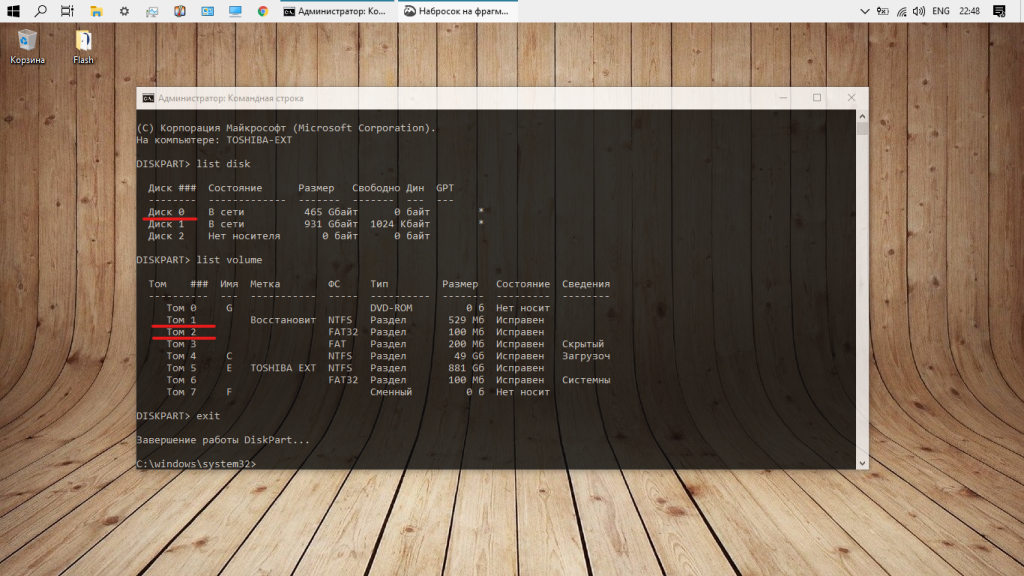Open the battery status tray icon
Image resolution: width=1024 pixels, height=576 pixels.
tap(882, 11)
